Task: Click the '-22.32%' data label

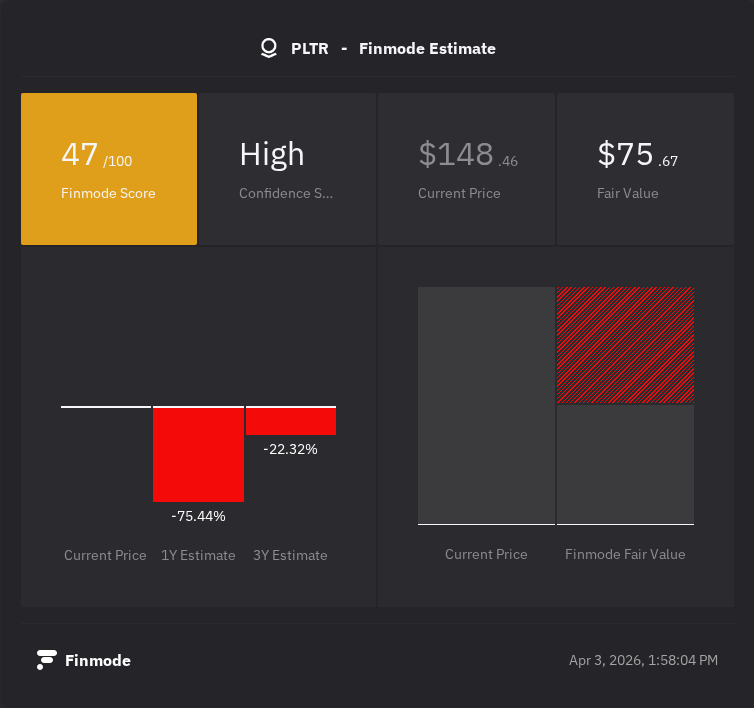Action: pos(290,449)
